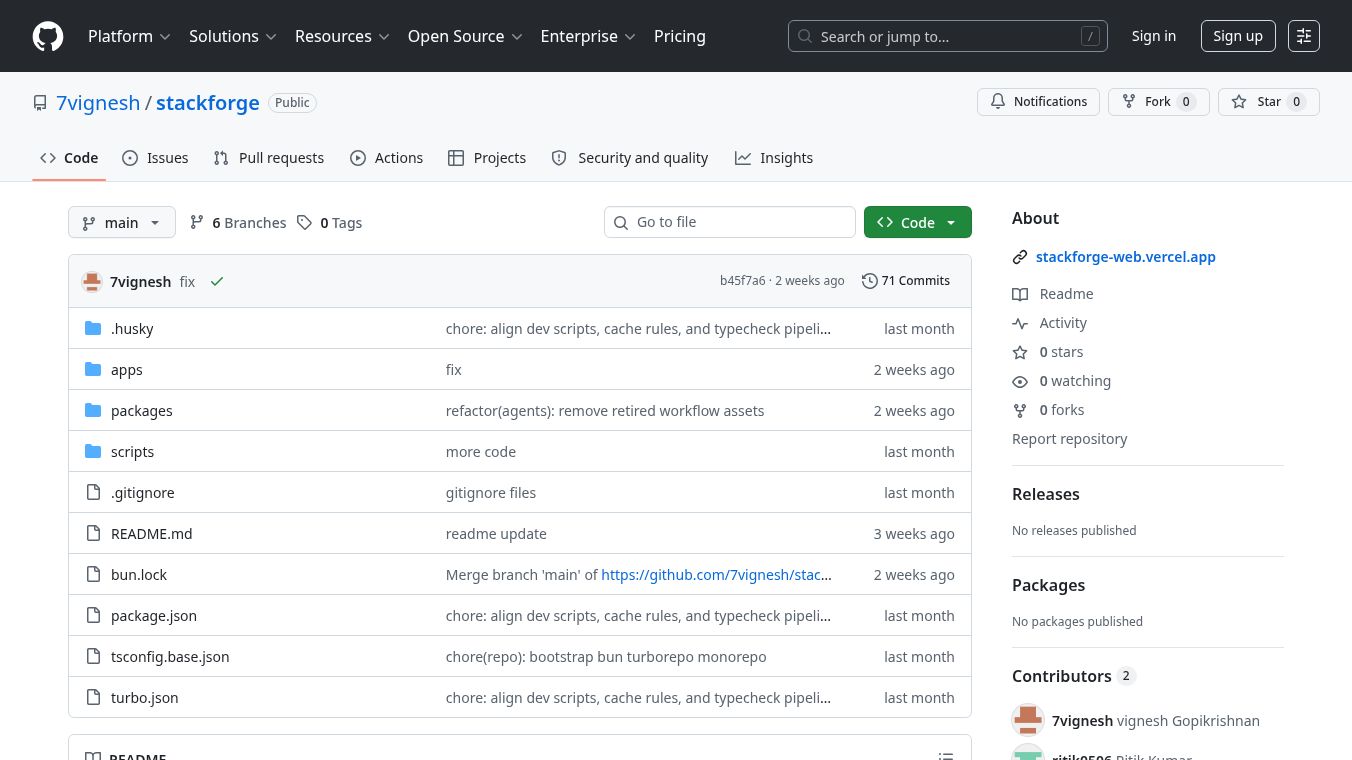This screenshot has height=760, width=1352.
Task: Expand the Platform menu
Action: pos(129,37)
